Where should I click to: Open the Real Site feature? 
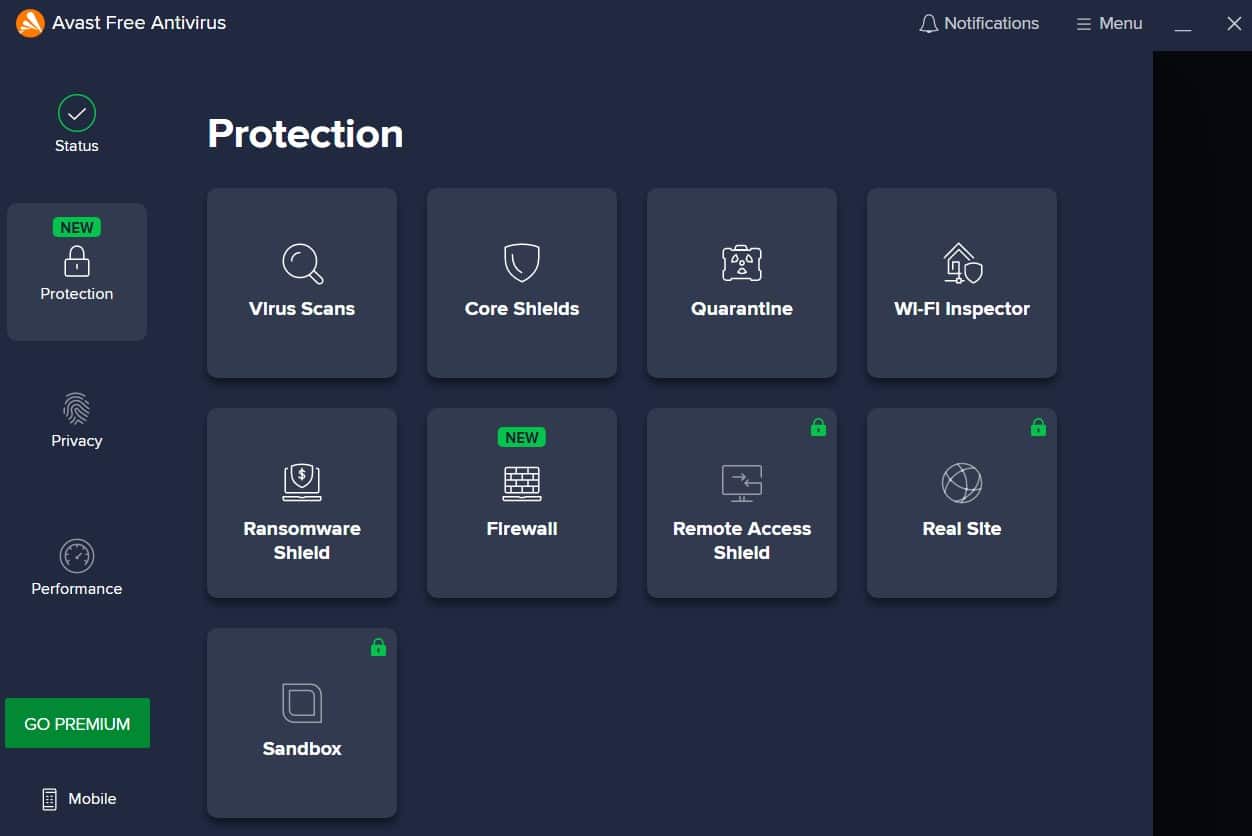(961, 503)
